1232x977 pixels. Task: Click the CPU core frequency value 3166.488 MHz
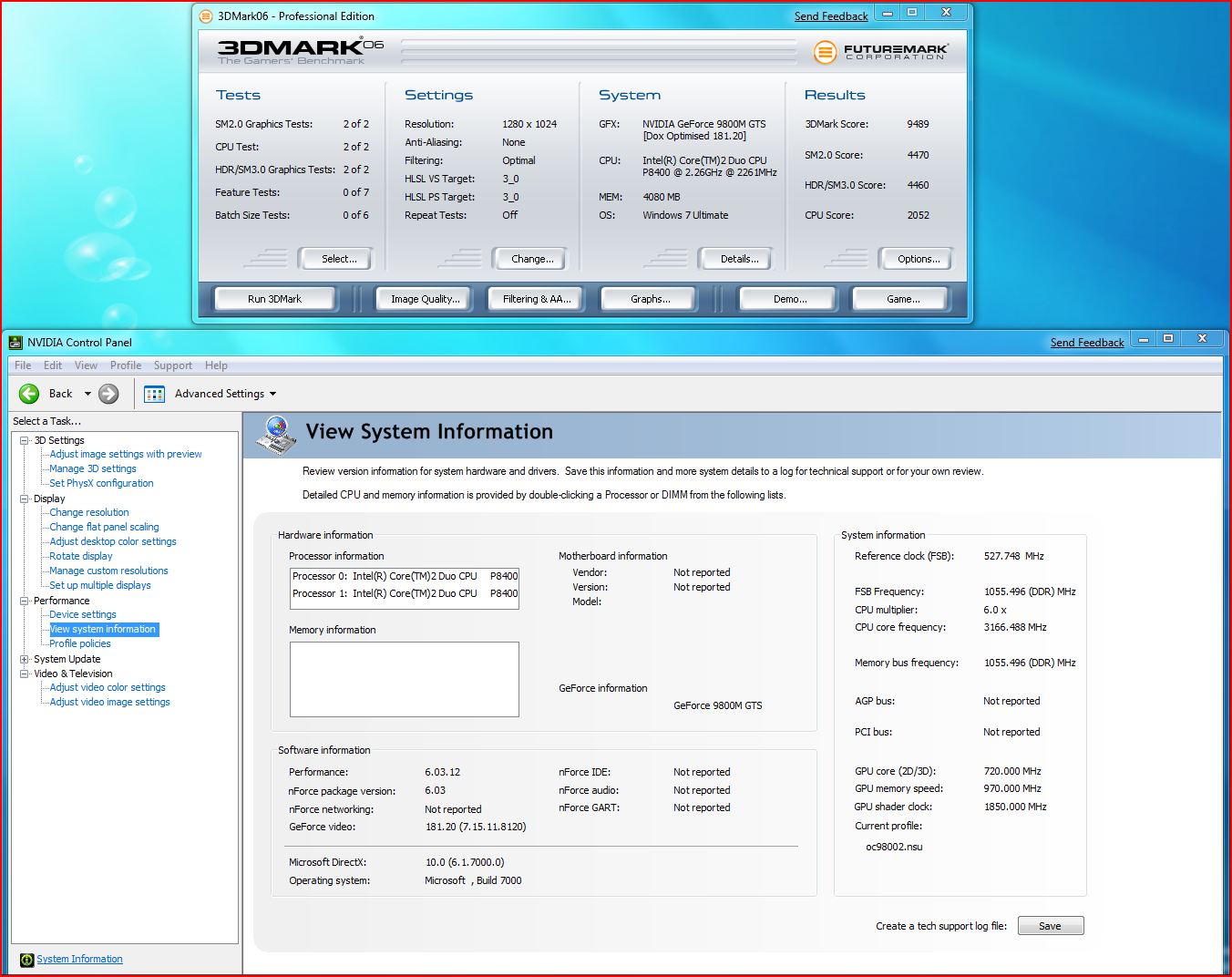[1015, 627]
